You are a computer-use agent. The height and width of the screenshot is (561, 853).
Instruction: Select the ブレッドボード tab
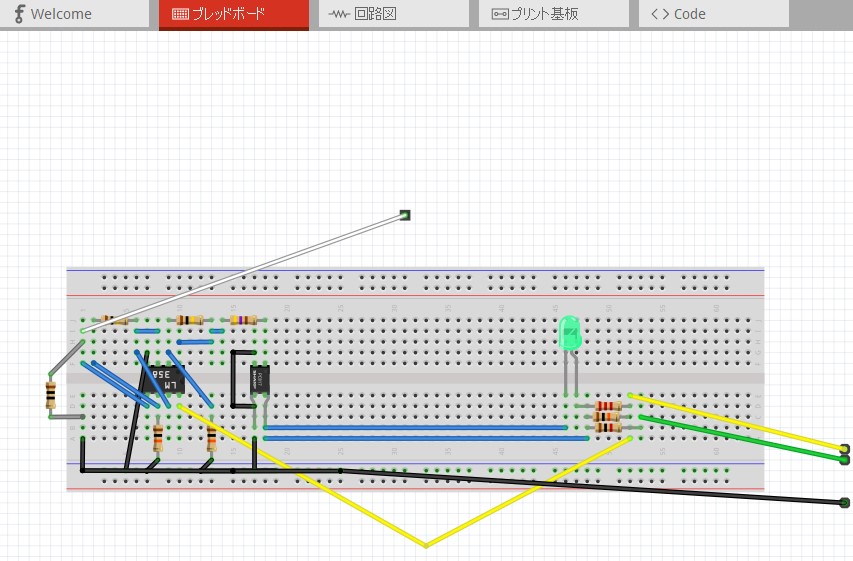(x=233, y=14)
